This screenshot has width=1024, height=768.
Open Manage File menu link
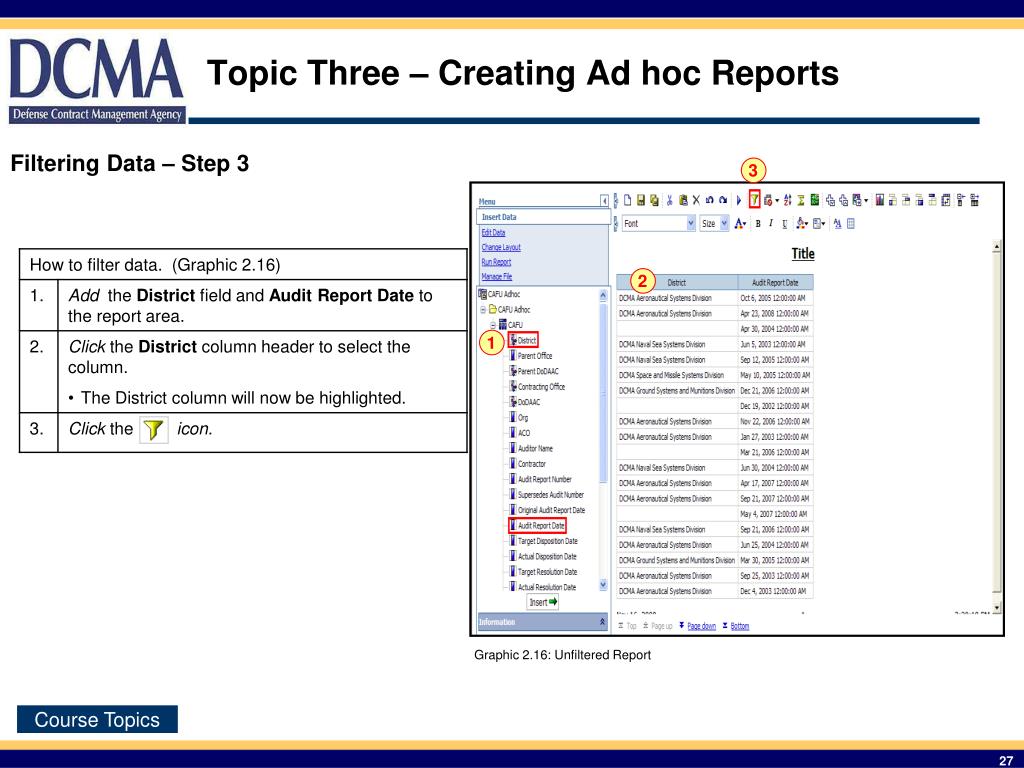pyautogui.click(x=496, y=277)
